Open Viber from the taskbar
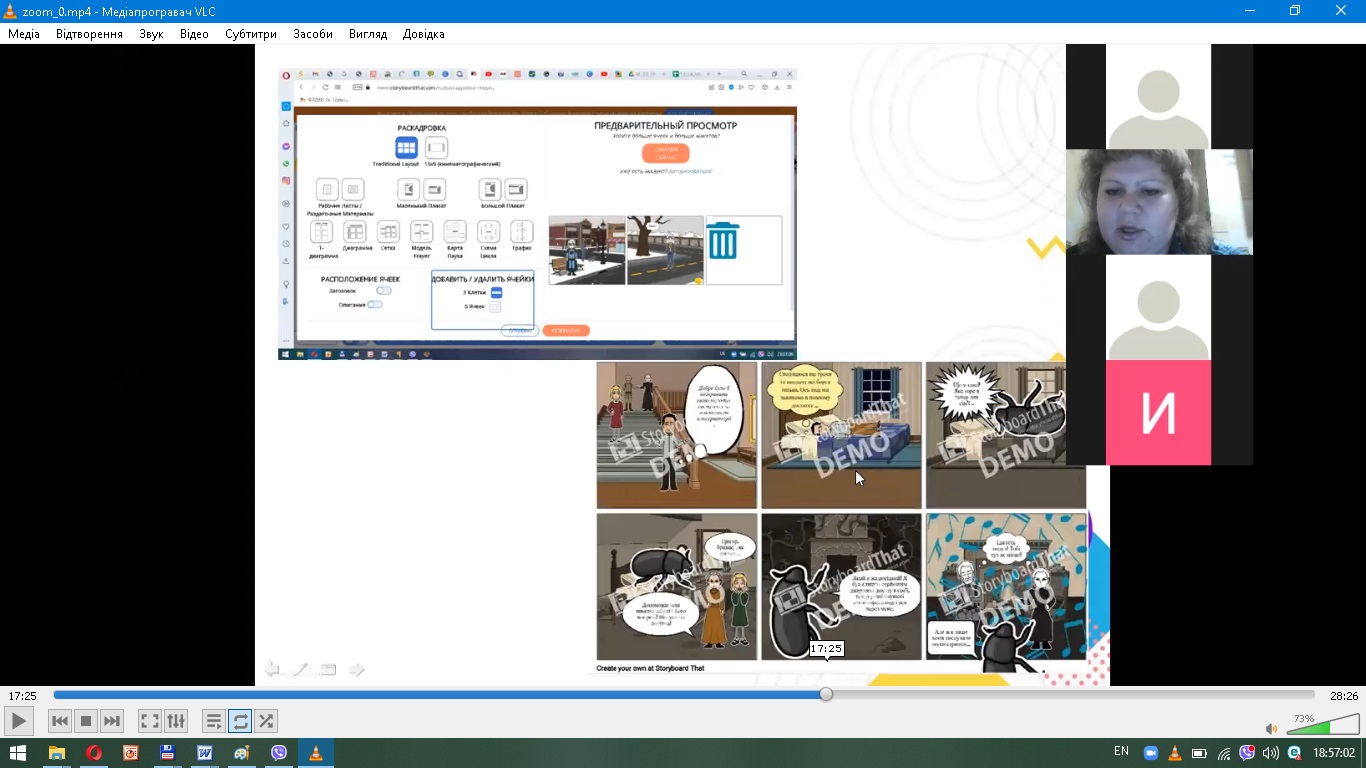 [279, 753]
